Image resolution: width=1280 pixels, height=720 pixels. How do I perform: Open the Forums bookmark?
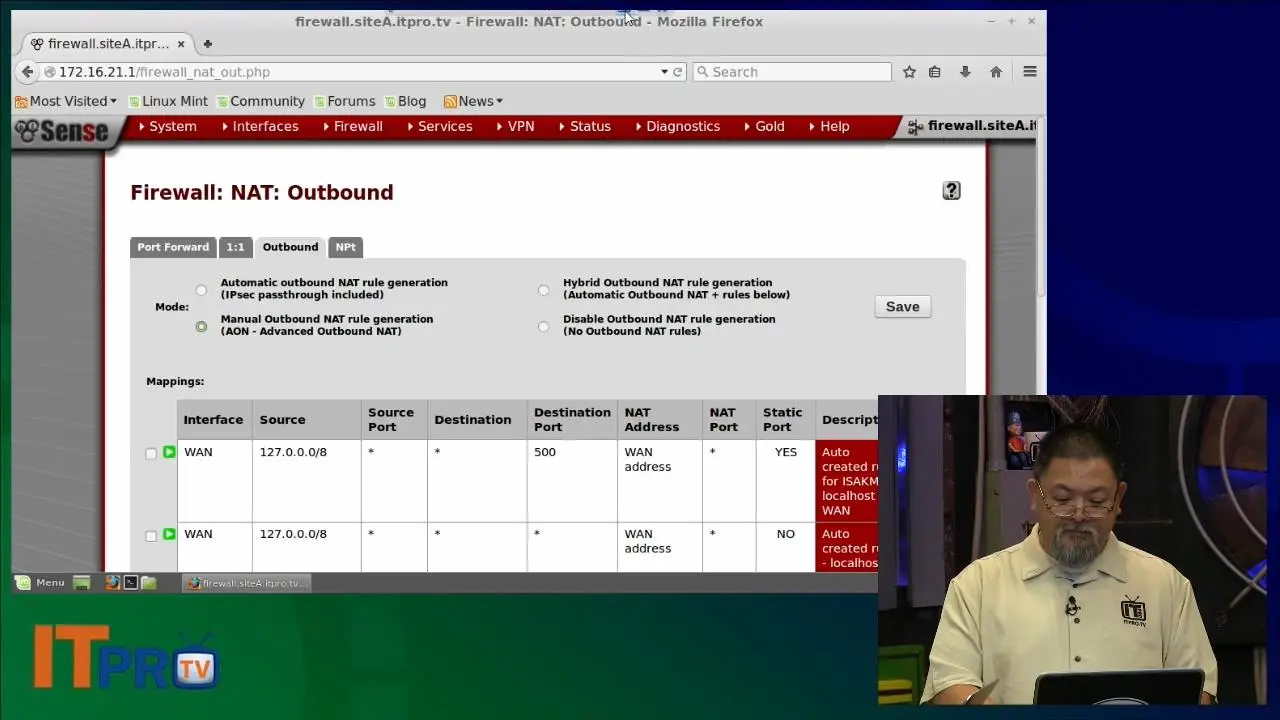[344, 101]
